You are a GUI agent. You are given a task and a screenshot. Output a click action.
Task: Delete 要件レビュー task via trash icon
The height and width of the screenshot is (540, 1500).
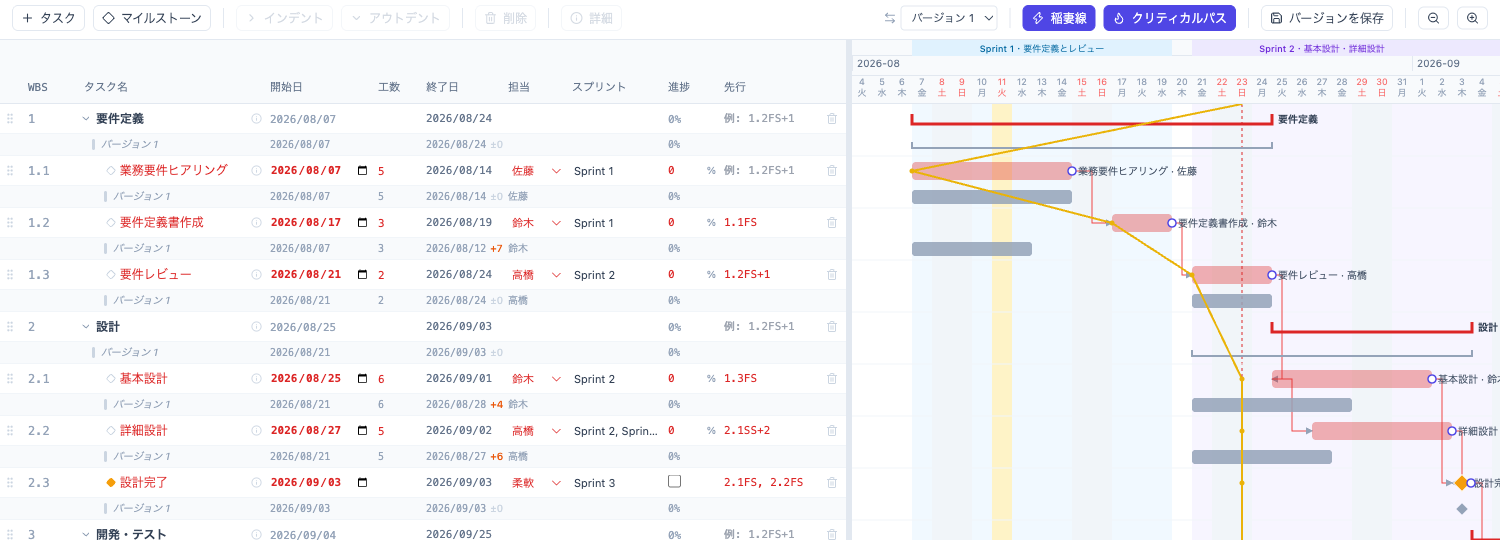832,275
